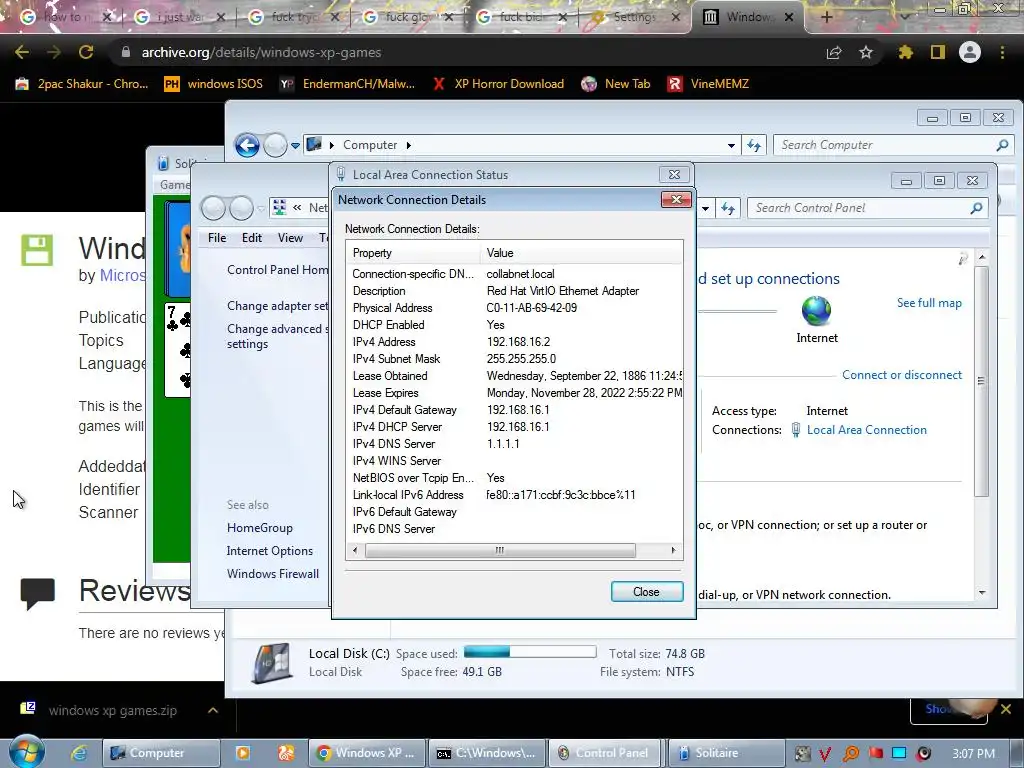Click Control Panel Home link

277,270
